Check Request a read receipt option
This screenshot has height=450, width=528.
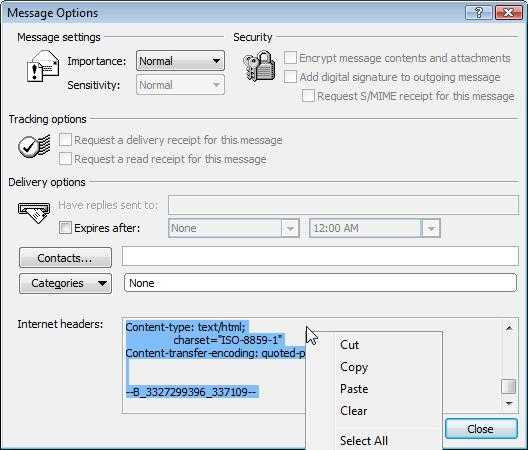click(65, 159)
